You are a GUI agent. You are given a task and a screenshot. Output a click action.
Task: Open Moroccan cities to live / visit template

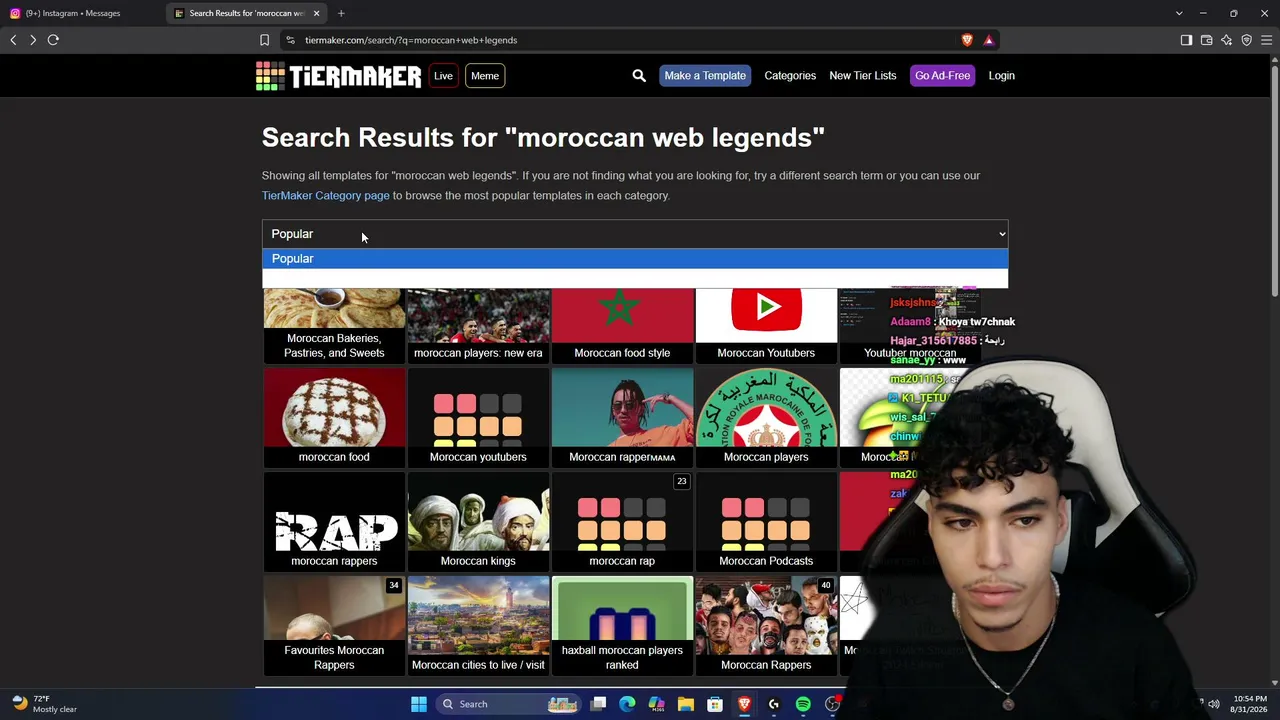click(x=478, y=625)
